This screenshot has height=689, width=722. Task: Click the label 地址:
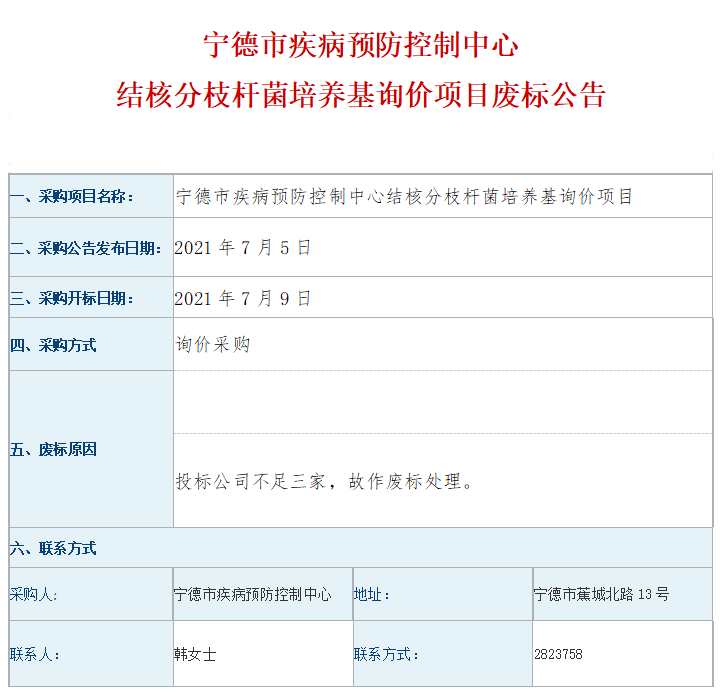[372, 594]
